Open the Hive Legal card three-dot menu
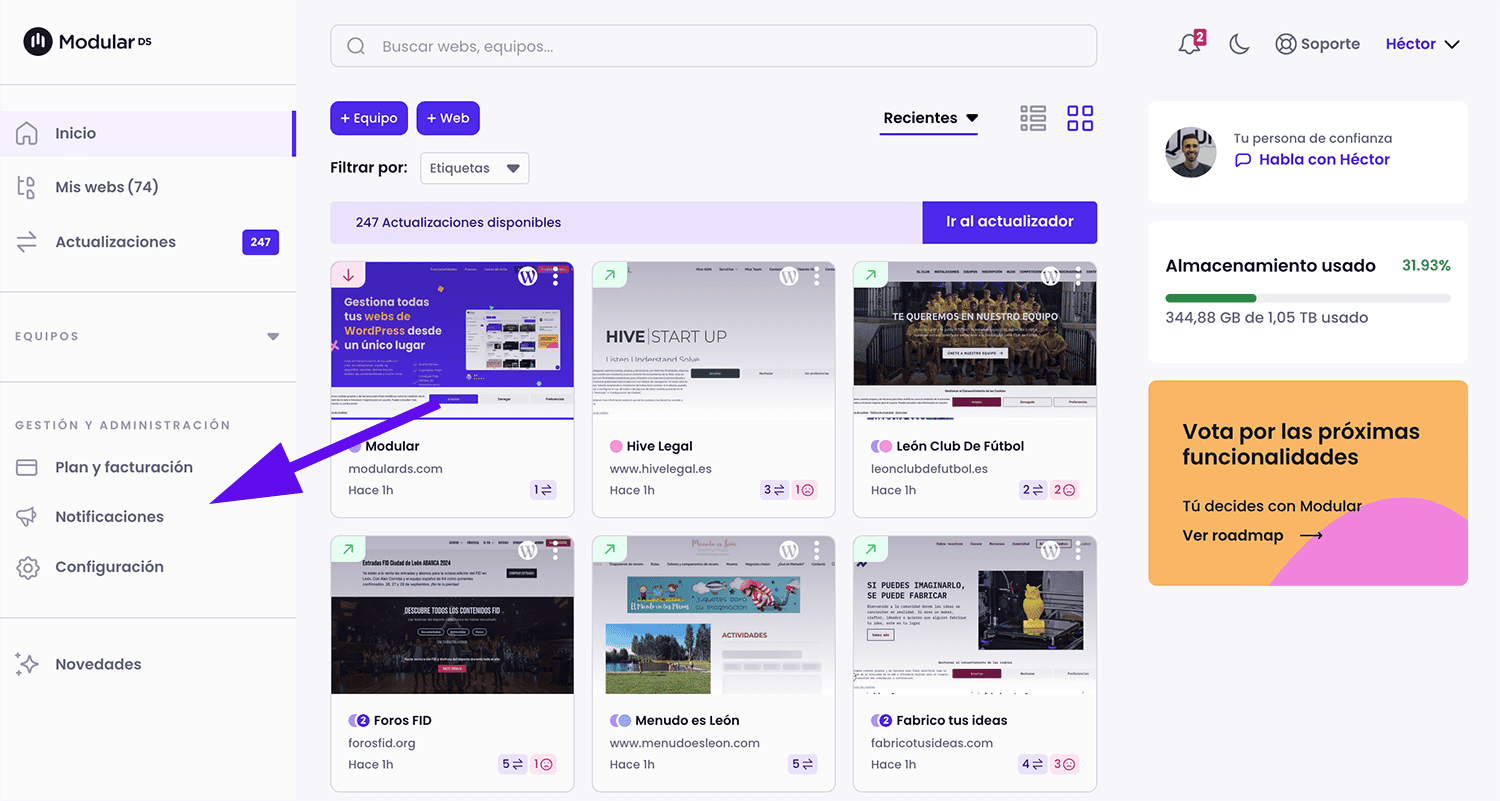Image resolution: width=1500 pixels, height=801 pixels. (817, 276)
